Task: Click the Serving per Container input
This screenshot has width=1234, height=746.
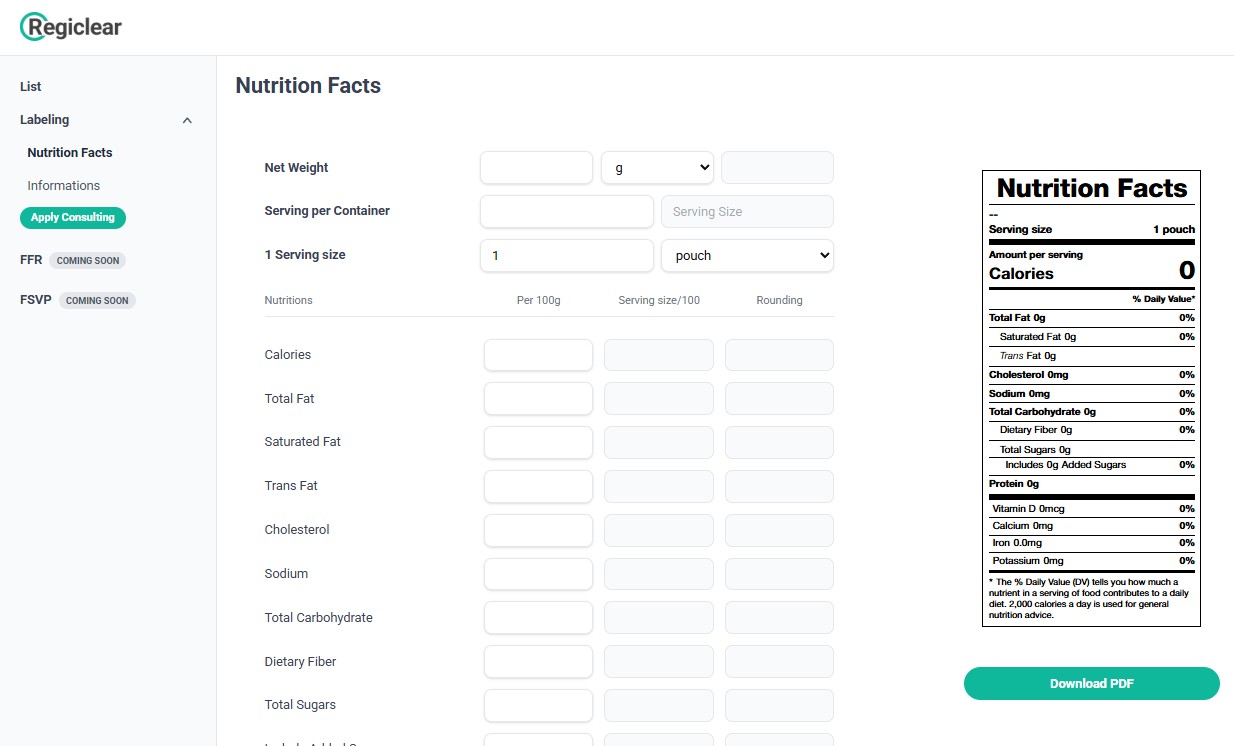Action: click(x=566, y=211)
